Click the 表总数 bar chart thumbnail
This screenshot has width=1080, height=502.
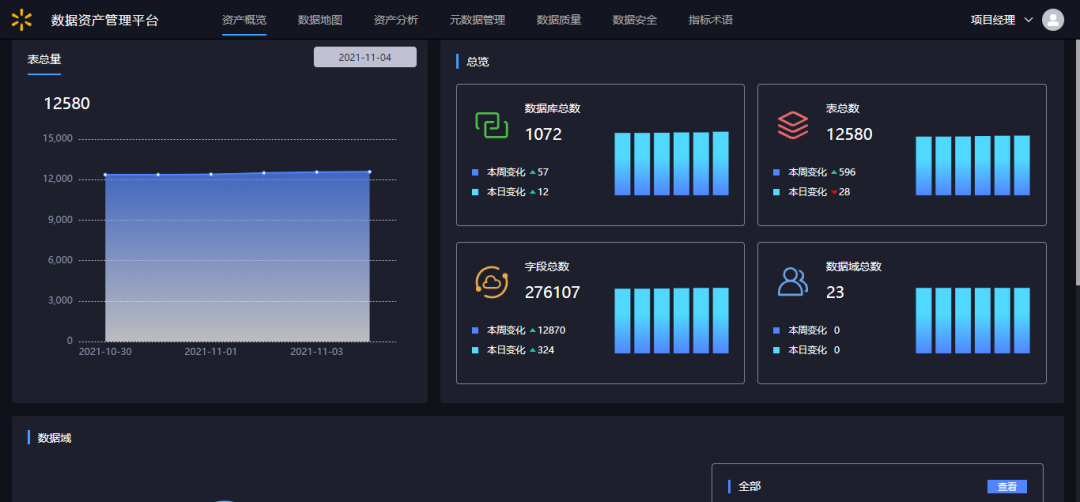pyautogui.click(x=973, y=165)
